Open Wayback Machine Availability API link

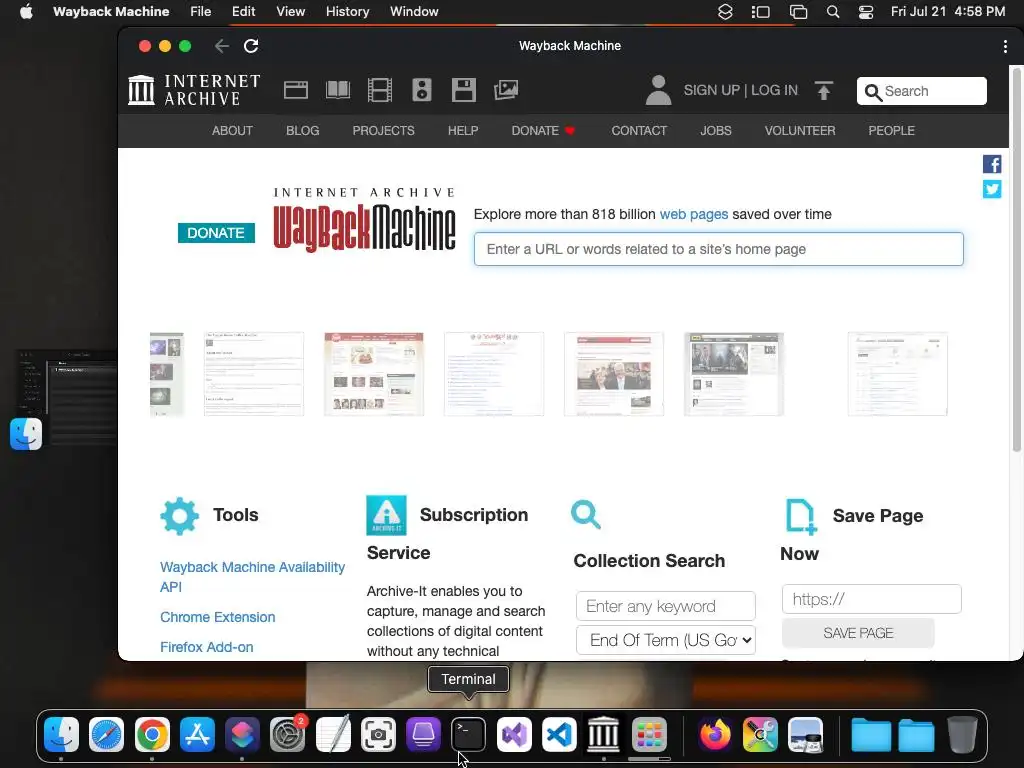(252, 577)
